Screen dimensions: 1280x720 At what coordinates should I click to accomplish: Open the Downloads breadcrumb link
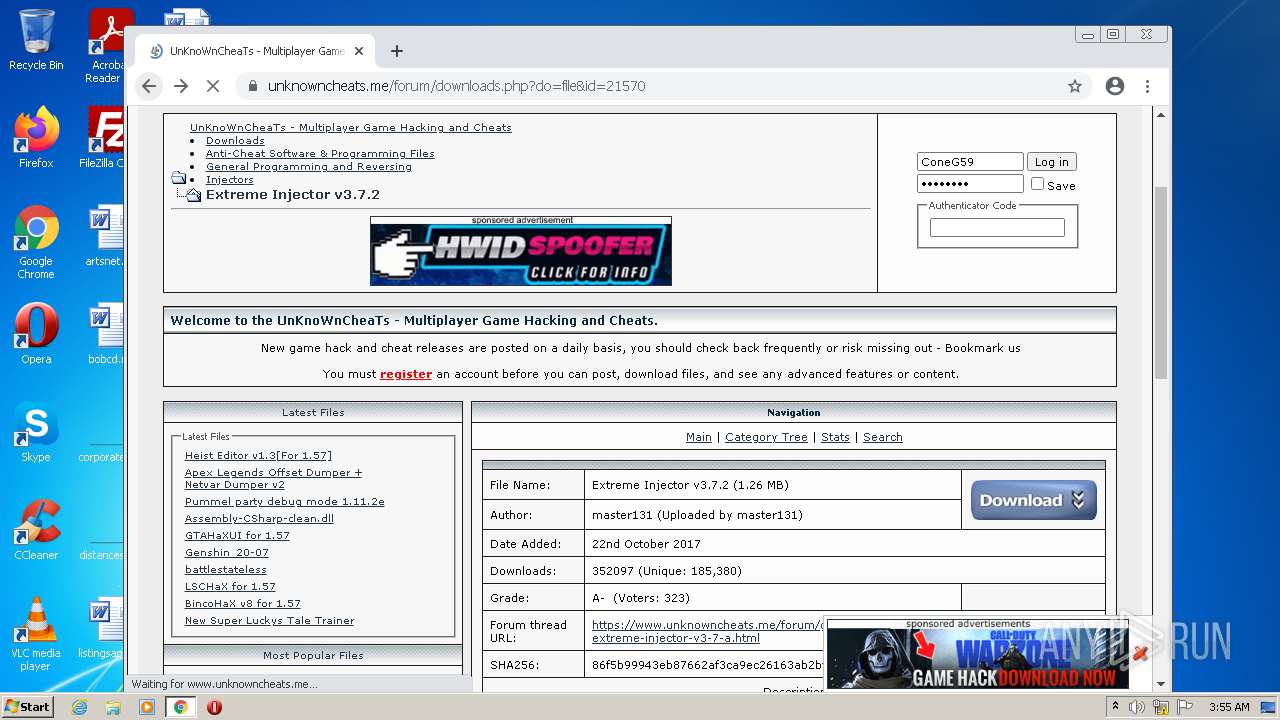(x=235, y=141)
